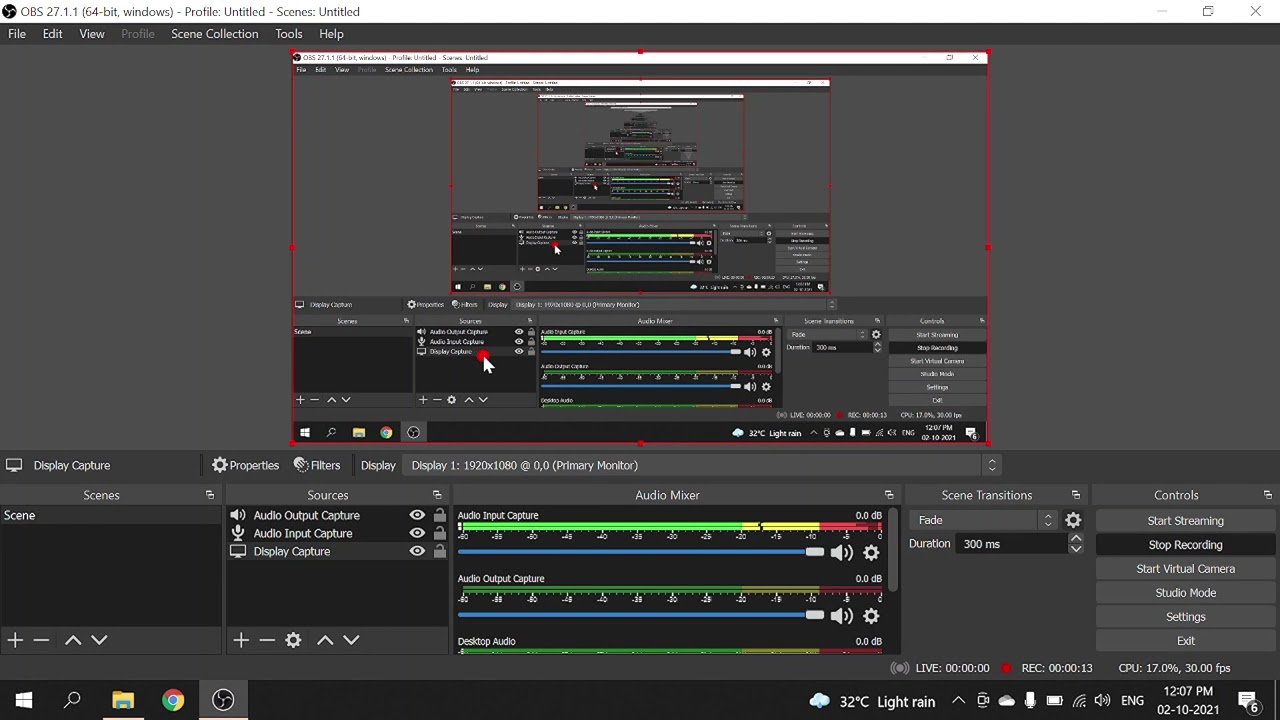The height and width of the screenshot is (720, 1280).
Task: Click Start Virtual Camera button
Action: pyautogui.click(x=1185, y=569)
